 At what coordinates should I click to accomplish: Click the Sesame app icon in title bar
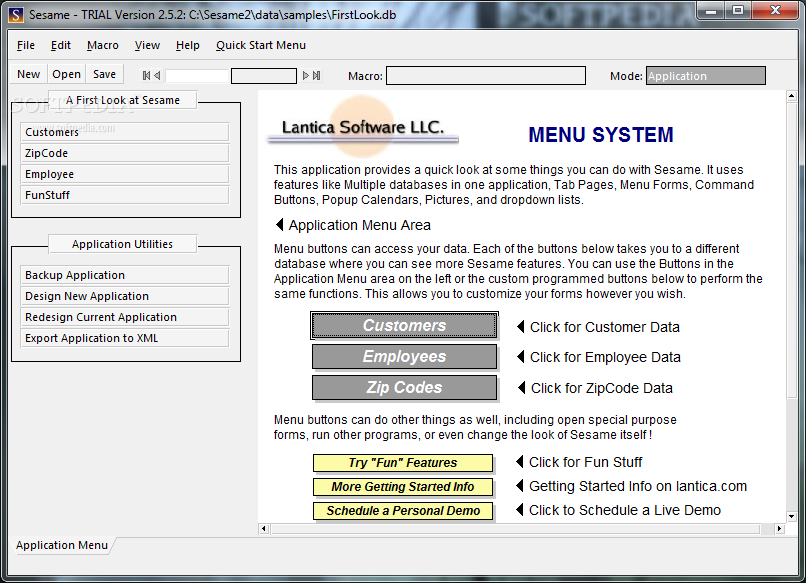[16, 14]
